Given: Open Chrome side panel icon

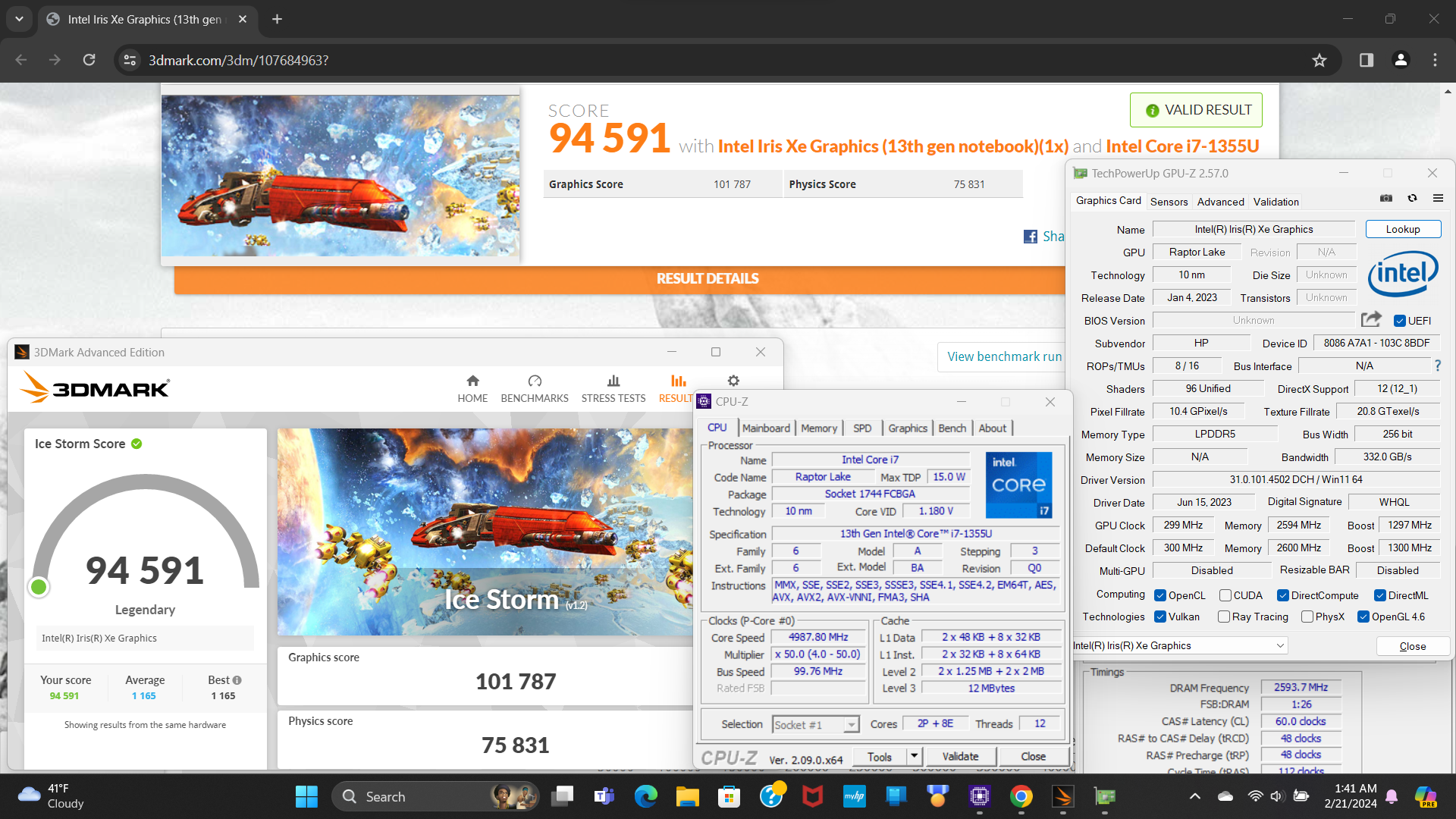Looking at the screenshot, I should pyautogui.click(x=1367, y=60).
